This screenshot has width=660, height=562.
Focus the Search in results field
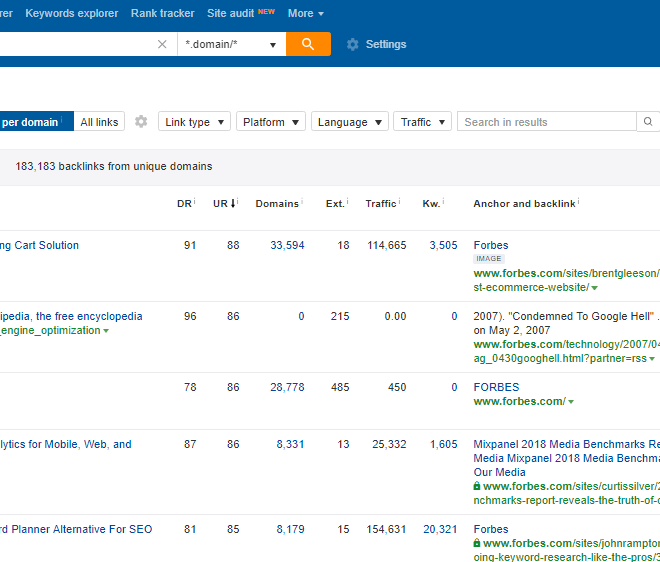coord(547,122)
